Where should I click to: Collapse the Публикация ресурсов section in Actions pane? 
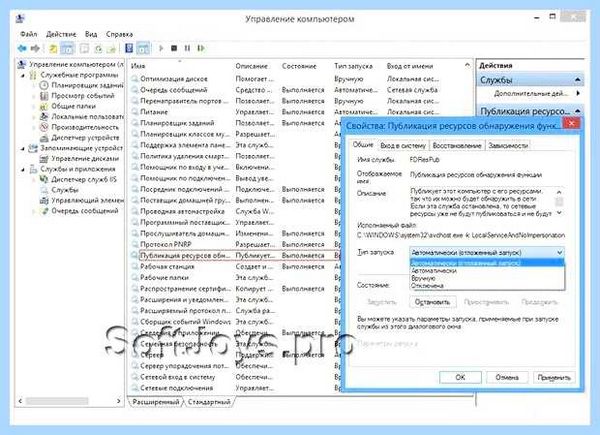tap(578, 111)
